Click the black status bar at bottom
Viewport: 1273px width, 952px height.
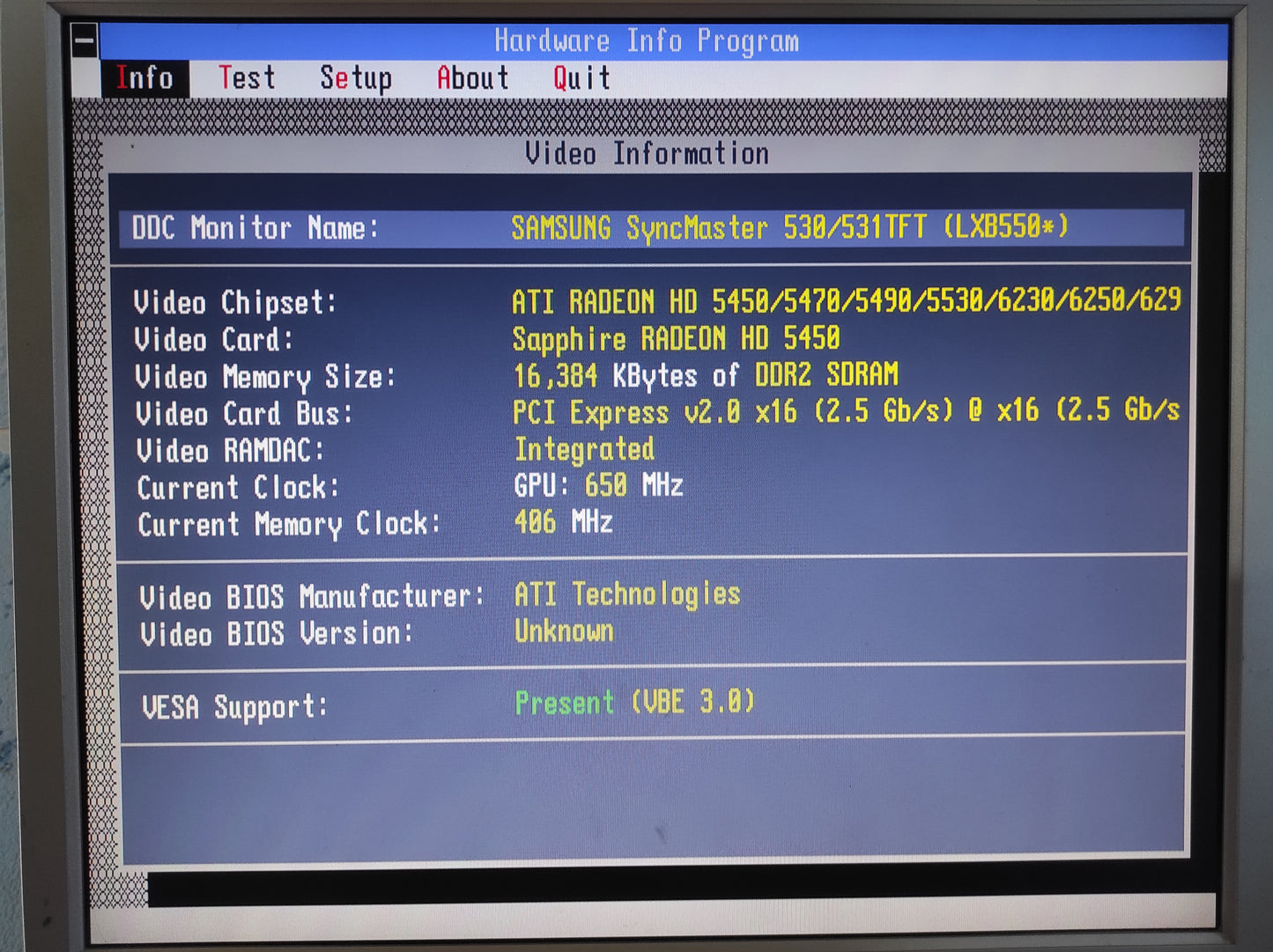click(x=678, y=889)
